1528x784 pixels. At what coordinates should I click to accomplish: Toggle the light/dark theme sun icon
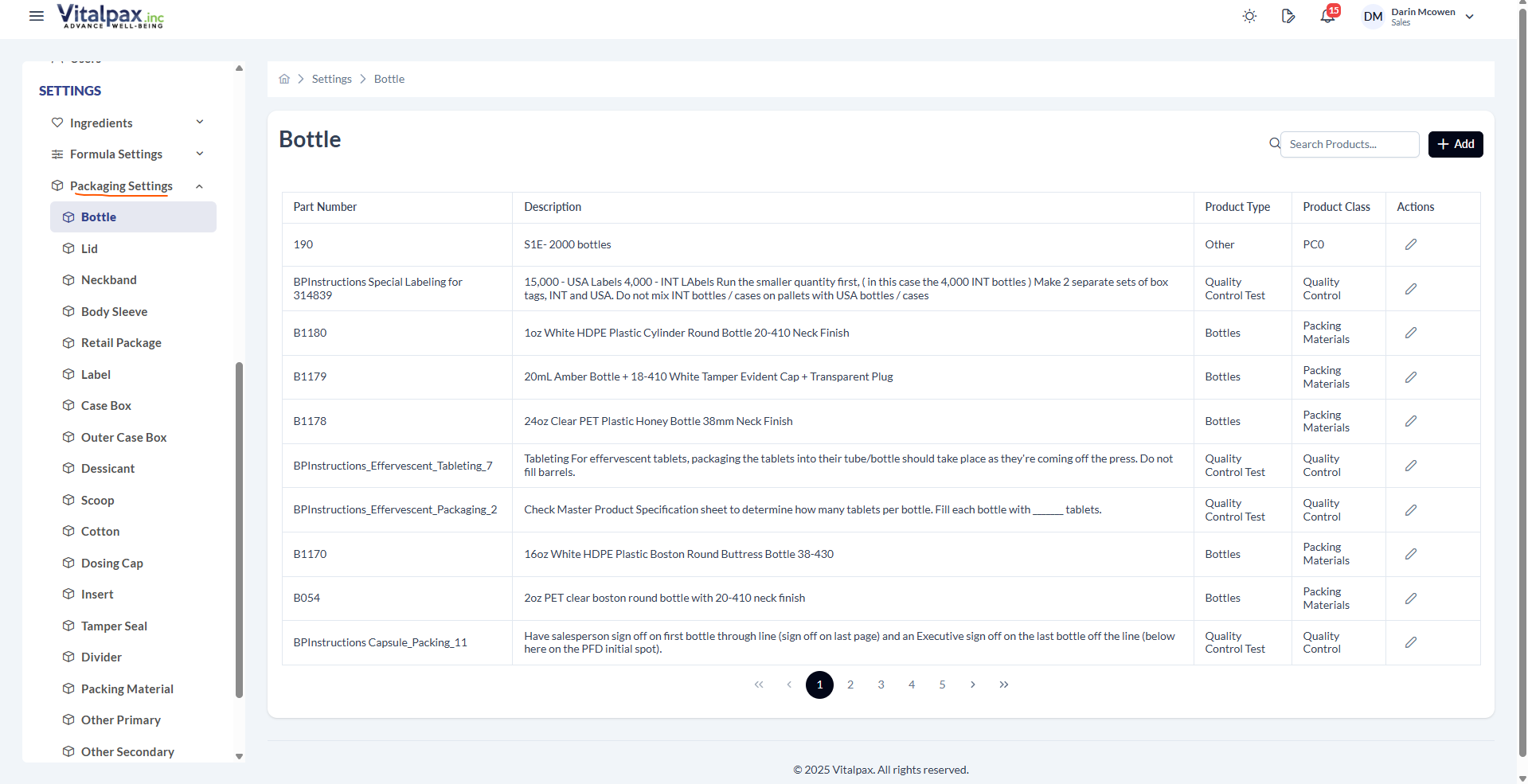(x=1249, y=17)
